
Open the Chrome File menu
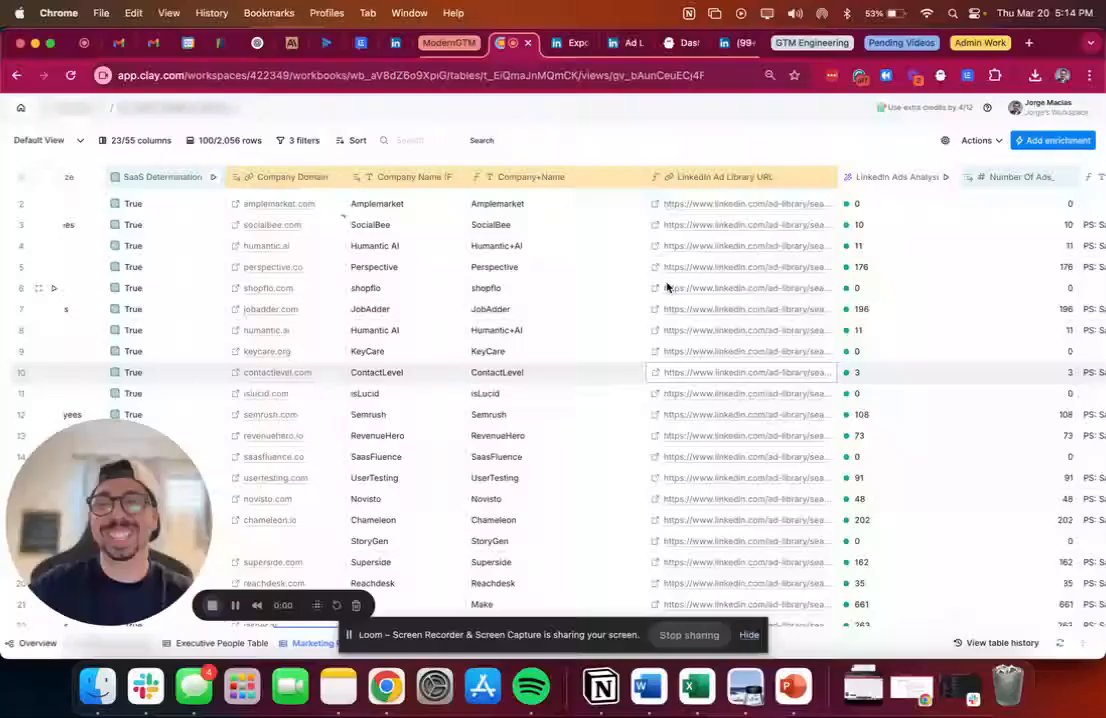(x=101, y=13)
